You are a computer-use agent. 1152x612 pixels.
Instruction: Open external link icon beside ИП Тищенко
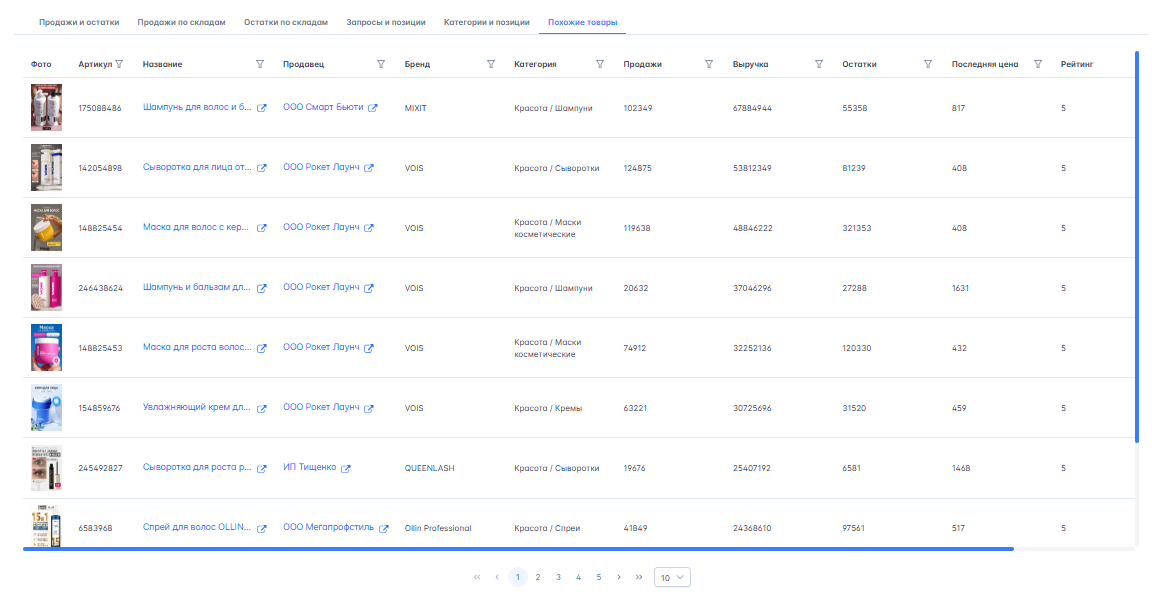pos(346,468)
